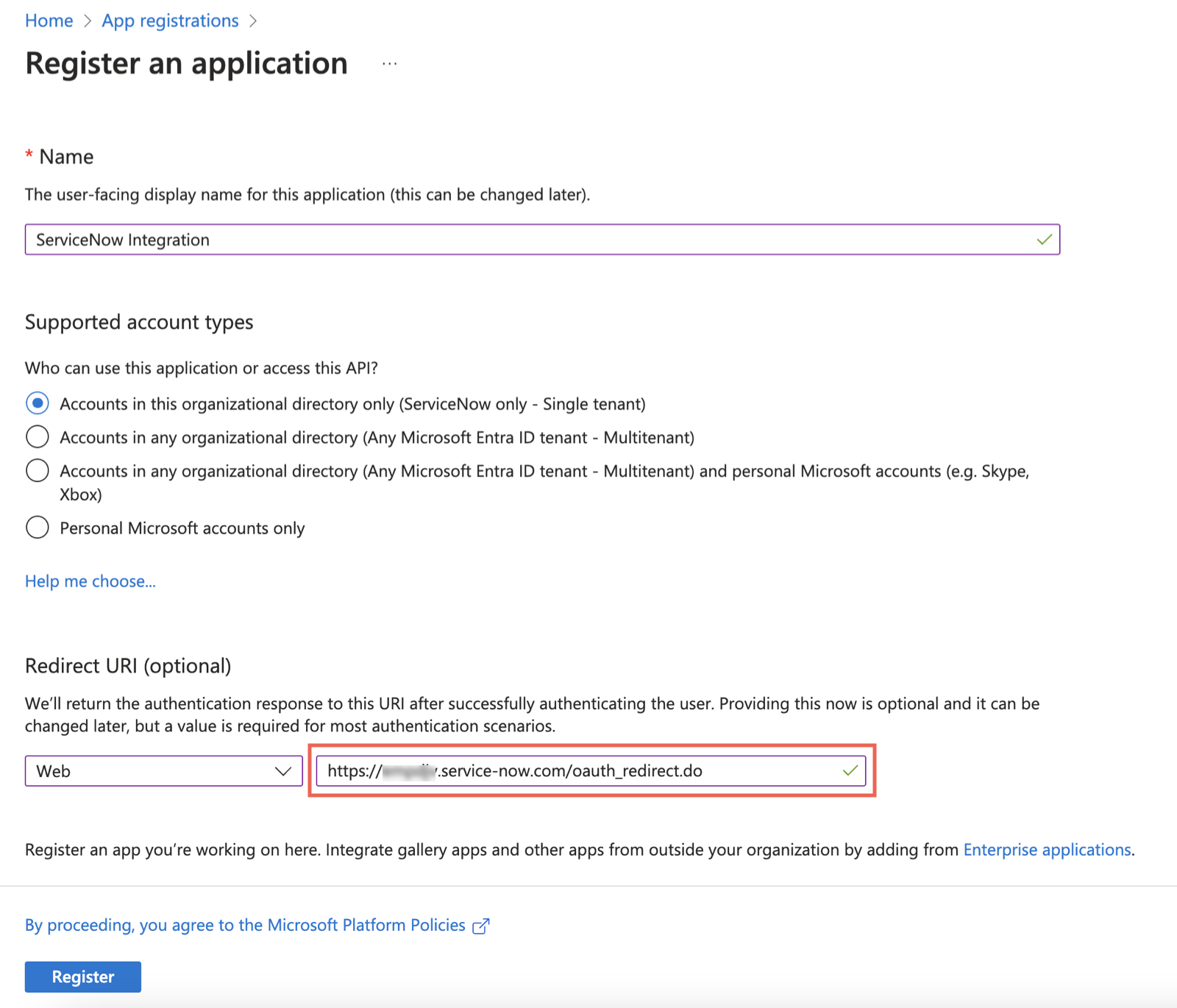Select Personal Microsoft accounts only
The height and width of the screenshot is (1008, 1177).
pos(38,528)
